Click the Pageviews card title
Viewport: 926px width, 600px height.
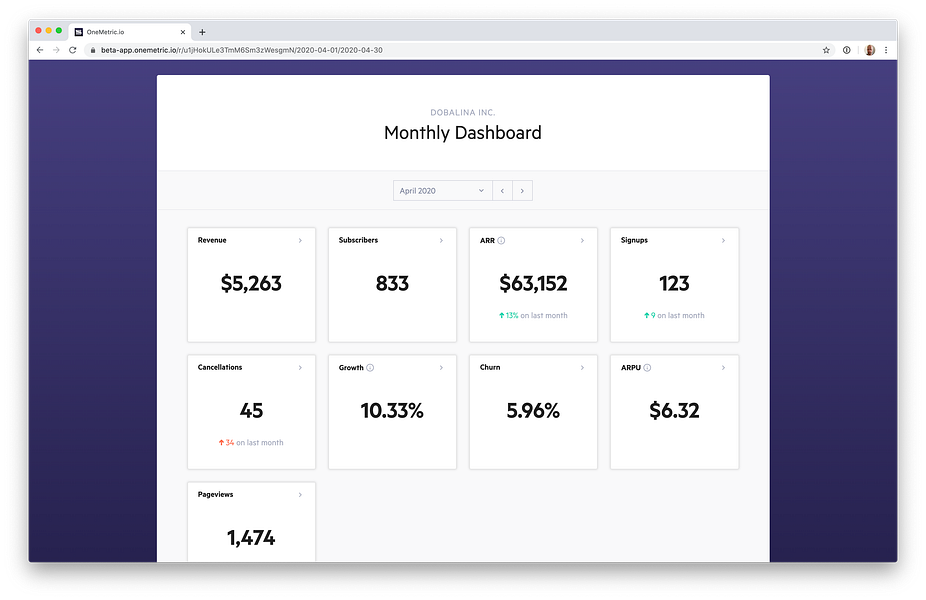(x=216, y=495)
